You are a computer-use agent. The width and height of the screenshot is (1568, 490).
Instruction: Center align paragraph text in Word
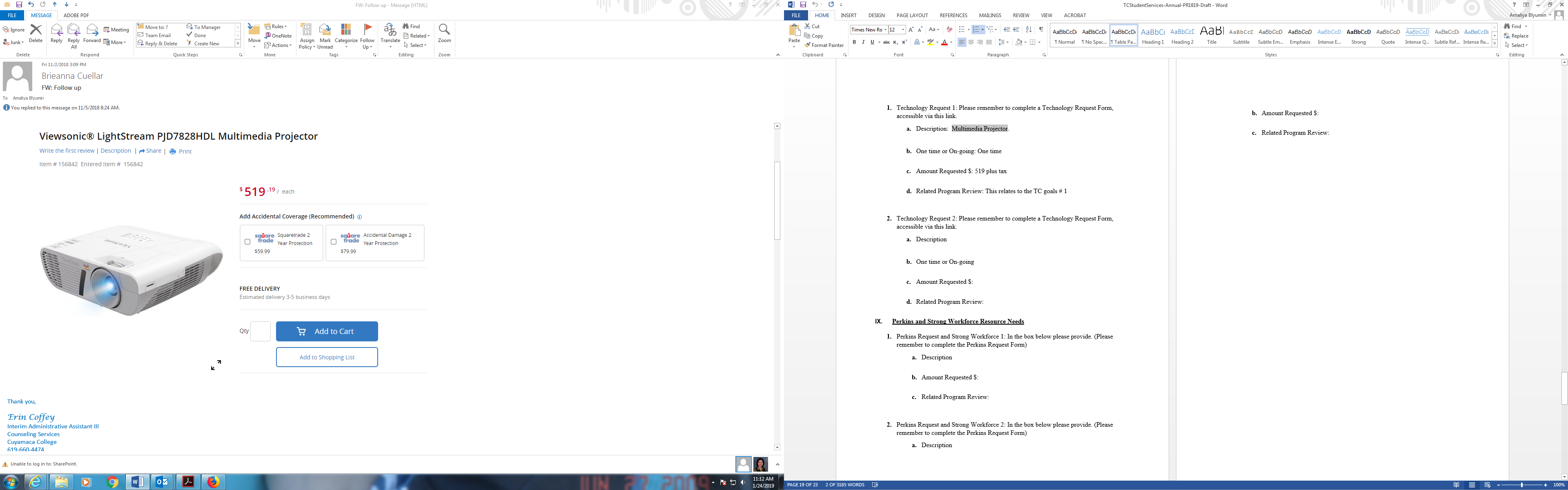pos(971,42)
